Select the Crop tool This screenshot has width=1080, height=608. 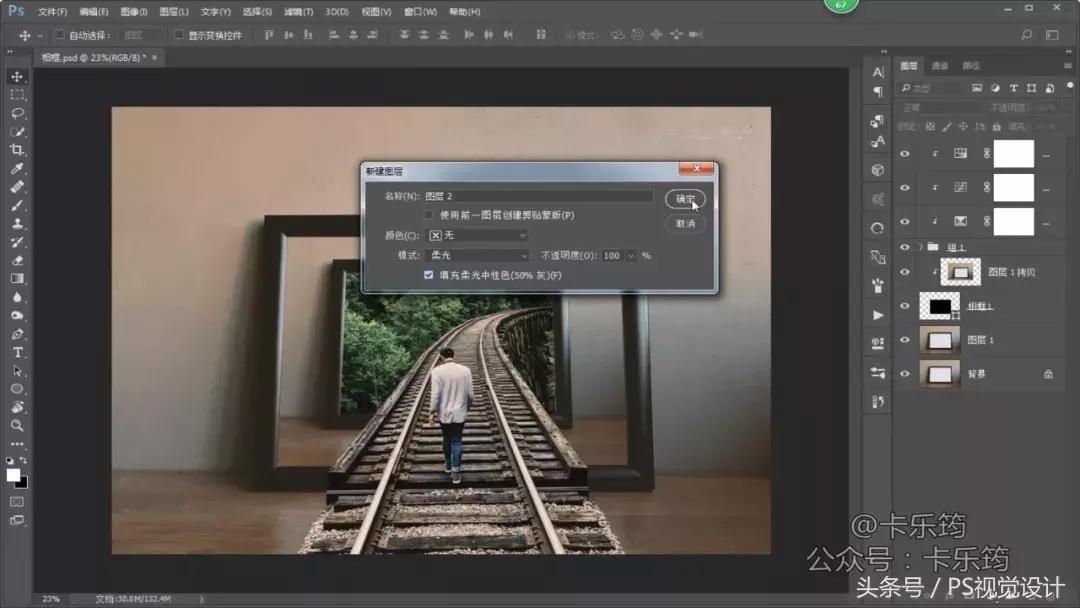tap(17, 150)
